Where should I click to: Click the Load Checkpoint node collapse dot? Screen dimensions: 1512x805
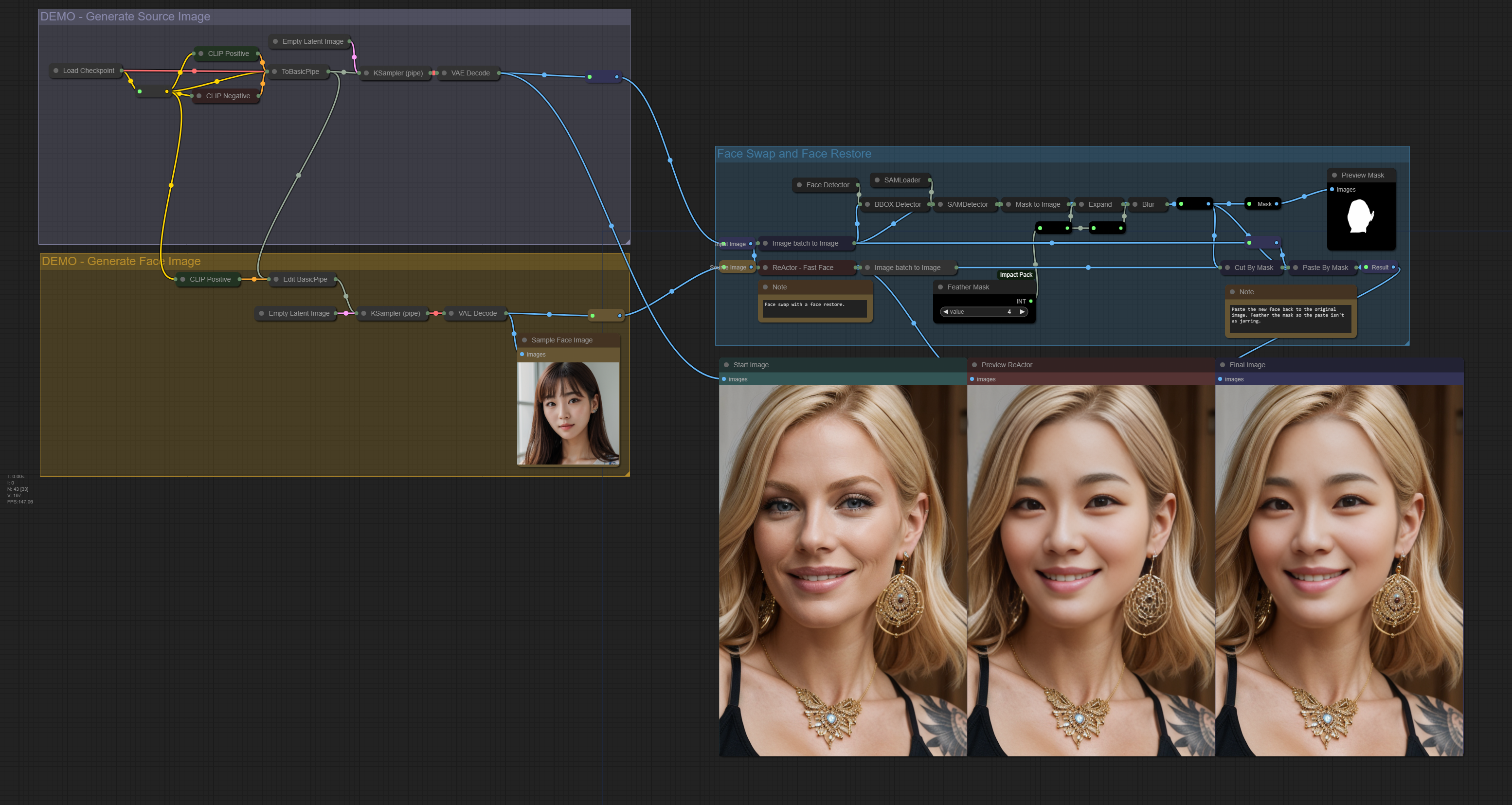tap(56, 71)
